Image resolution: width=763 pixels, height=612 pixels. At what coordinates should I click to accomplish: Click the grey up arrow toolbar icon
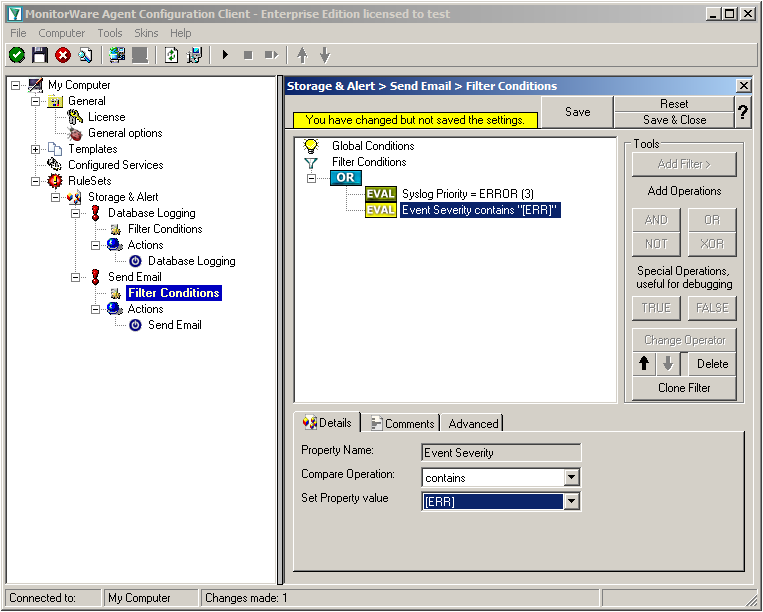click(302, 55)
